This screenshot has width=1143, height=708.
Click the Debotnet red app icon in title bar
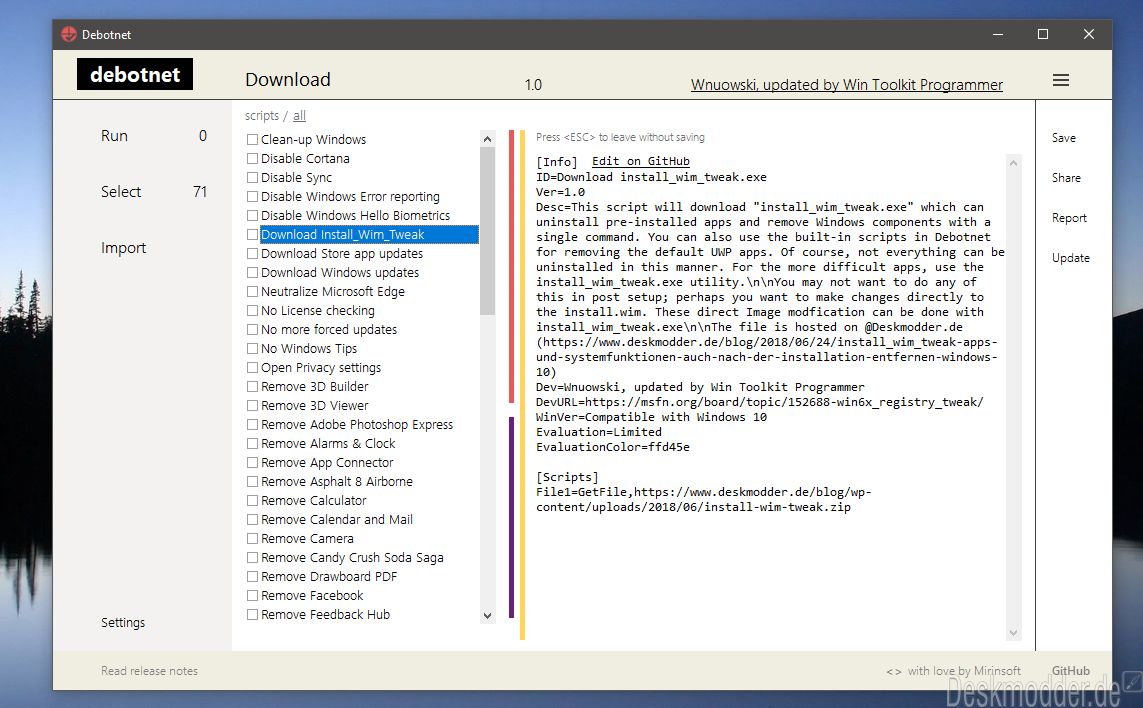point(69,34)
